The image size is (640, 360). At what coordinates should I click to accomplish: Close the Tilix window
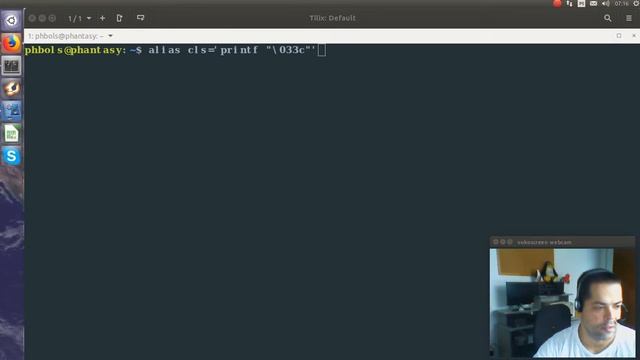[x=32, y=18]
